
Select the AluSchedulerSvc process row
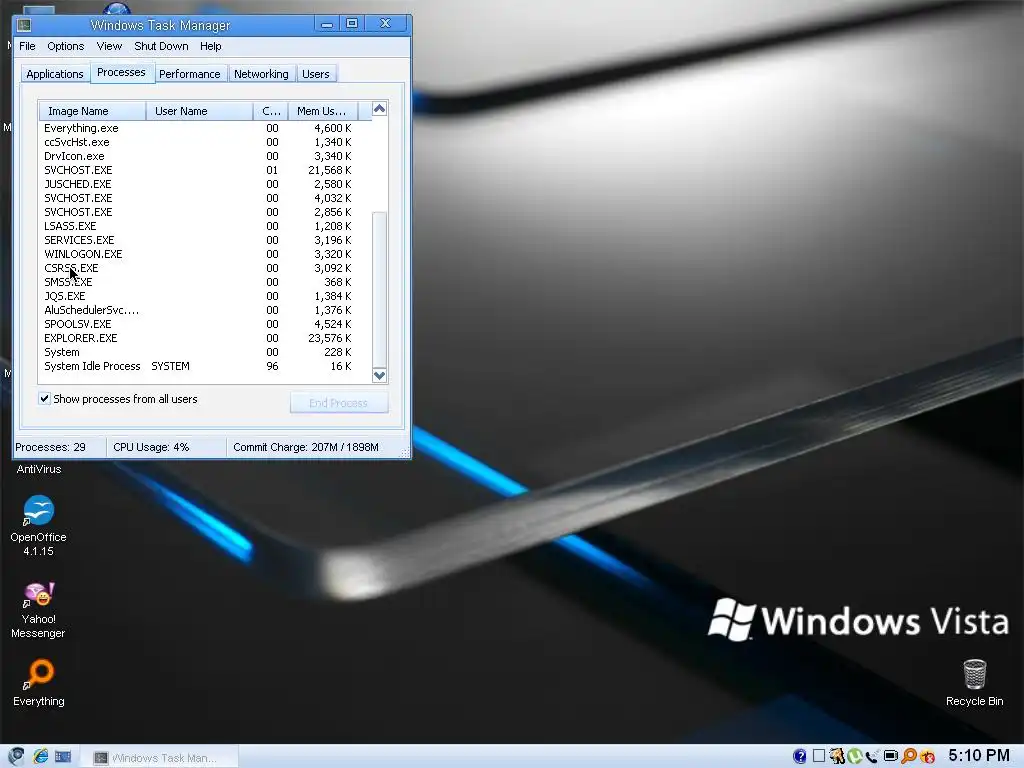coord(204,310)
